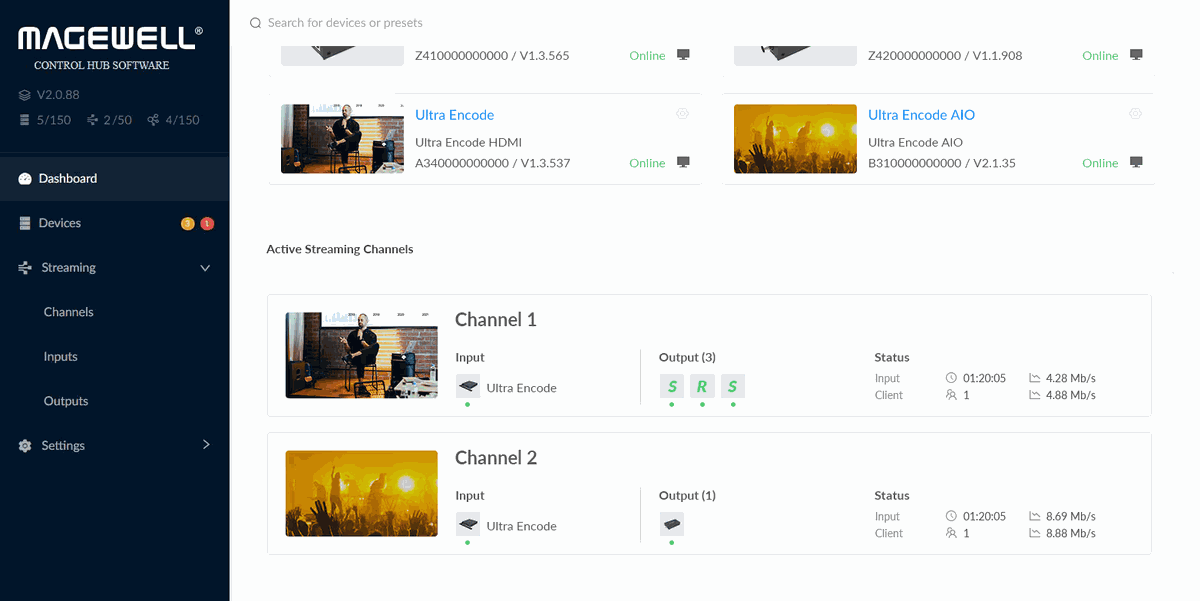1200x601 pixels.
Task: Click the Output (1) label in Channel 2
Action: 687,496
